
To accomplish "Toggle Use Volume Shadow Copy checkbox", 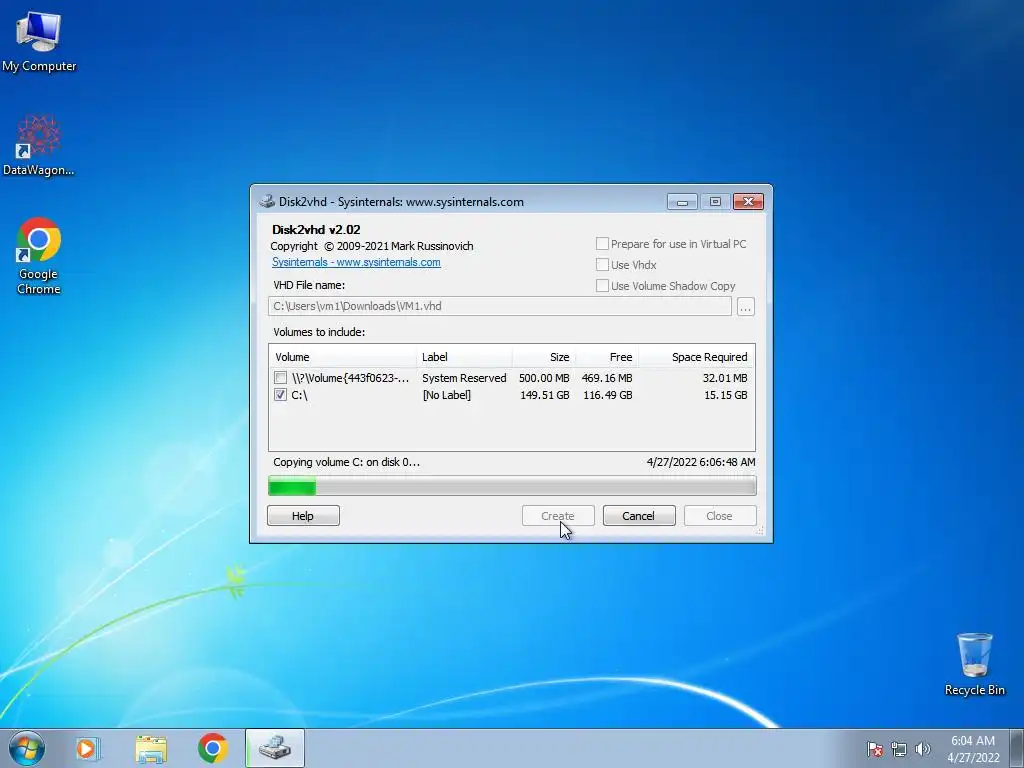I will [602, 285].
